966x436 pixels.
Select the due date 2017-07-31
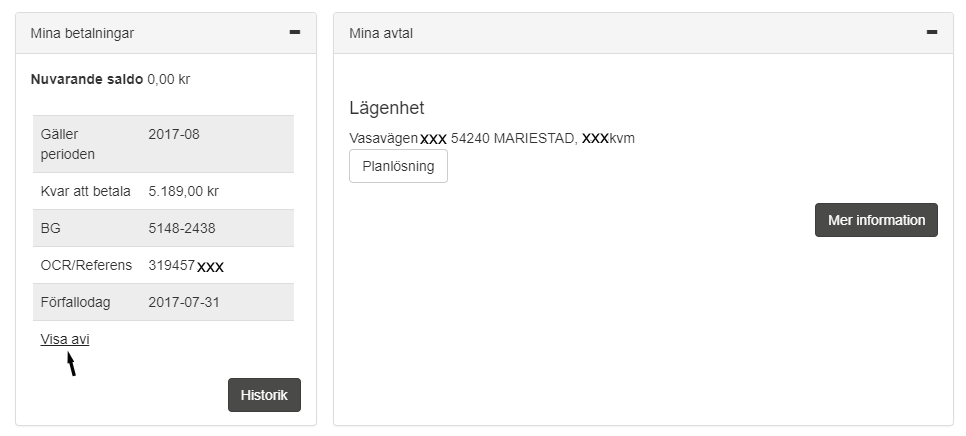coord(183,302)
